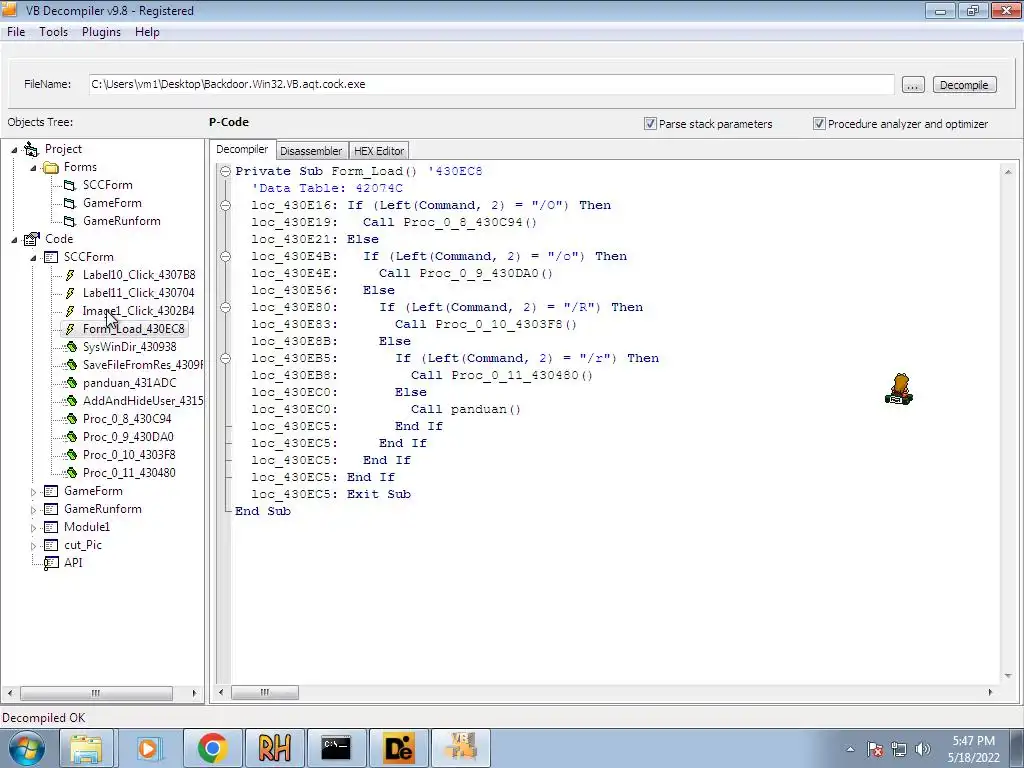Screen dimensions: 1024x768
Task: Select the GameForm form icon under Forms
Action: [70, 204]
